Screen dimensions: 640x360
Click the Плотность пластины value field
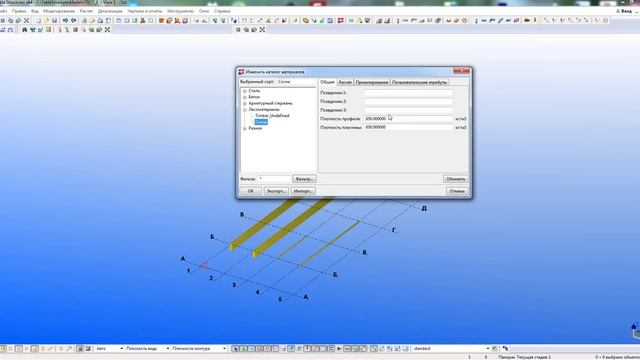pos(409,127)
